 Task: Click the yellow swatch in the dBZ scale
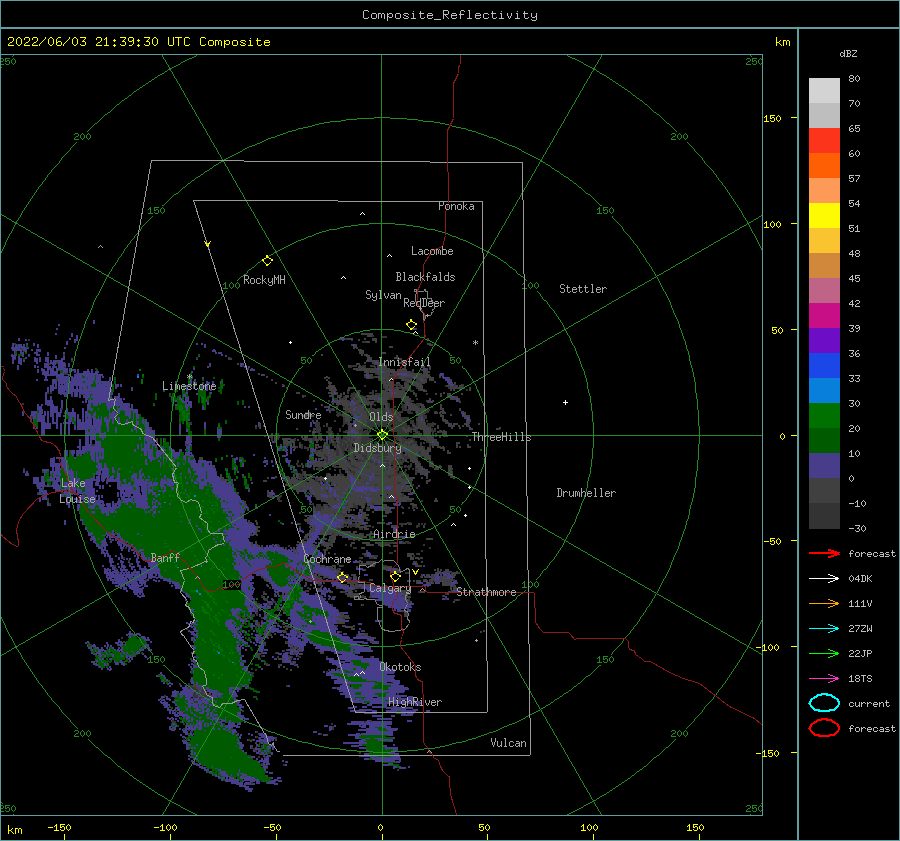824,216
